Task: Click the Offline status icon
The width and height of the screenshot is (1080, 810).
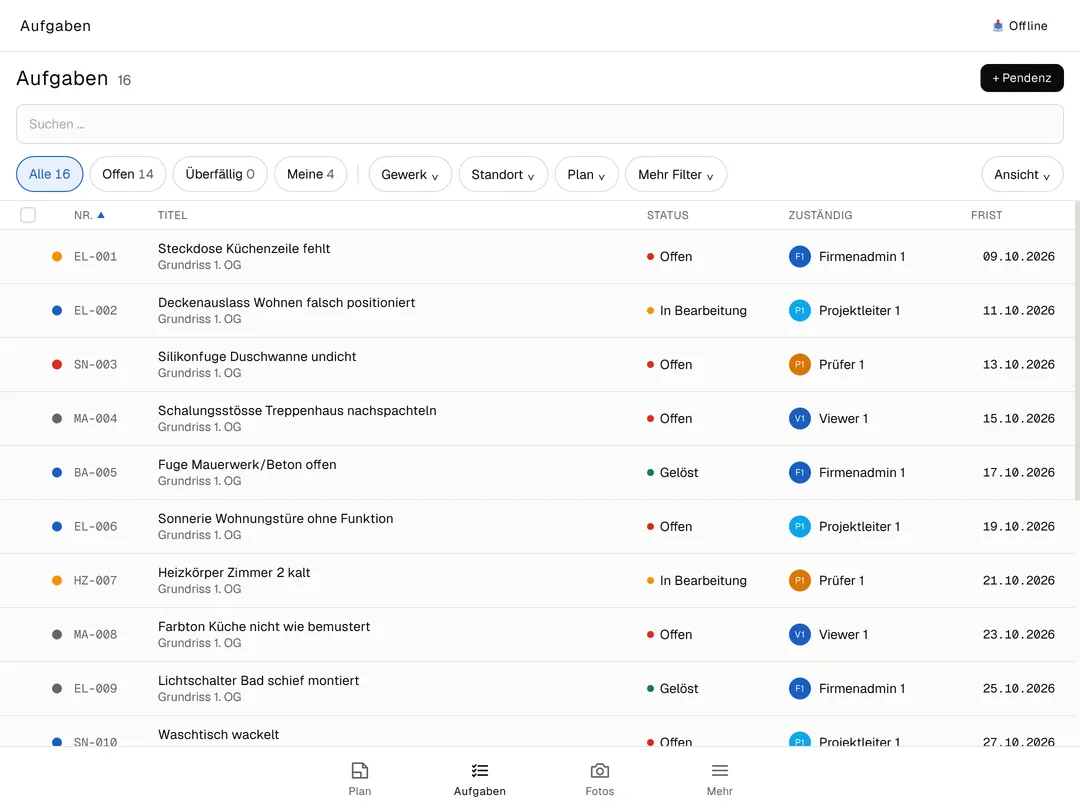Action: click(x=997, y=25)
